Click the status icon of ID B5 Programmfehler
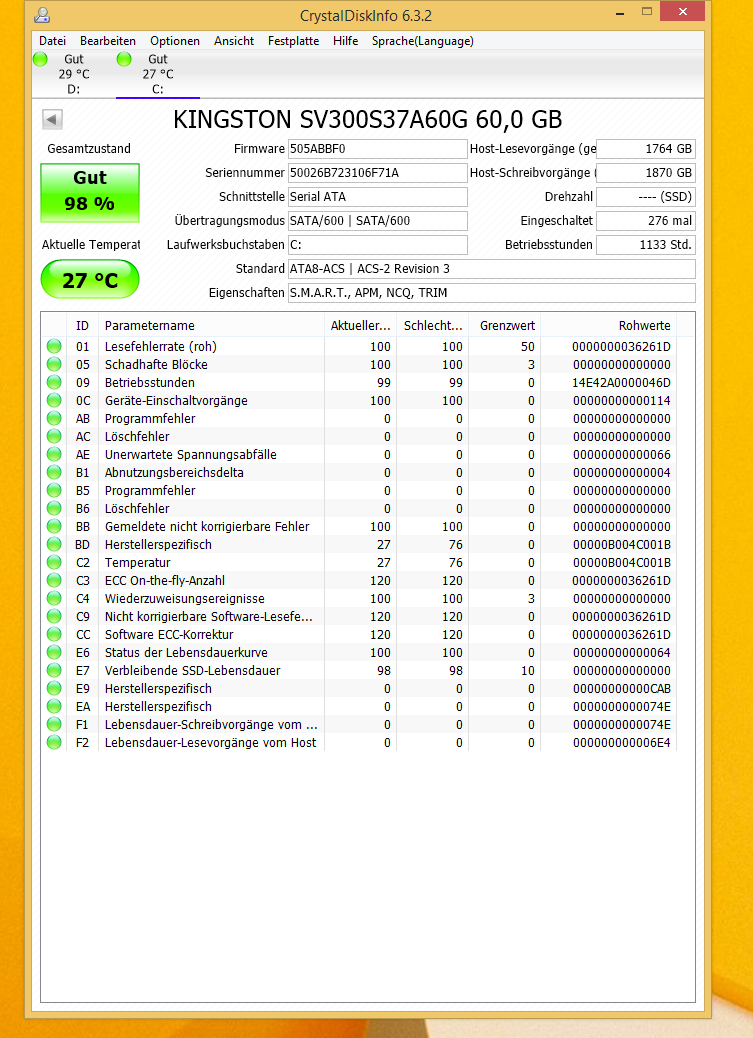The height and width of the screenshot is (1038, 753). coord(54,491)
